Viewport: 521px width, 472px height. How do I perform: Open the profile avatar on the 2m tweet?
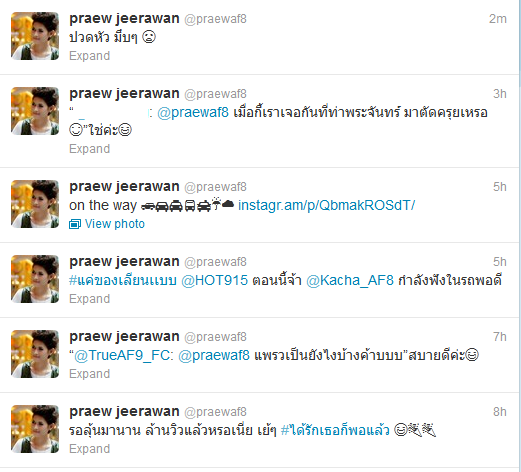coord(35,36)
